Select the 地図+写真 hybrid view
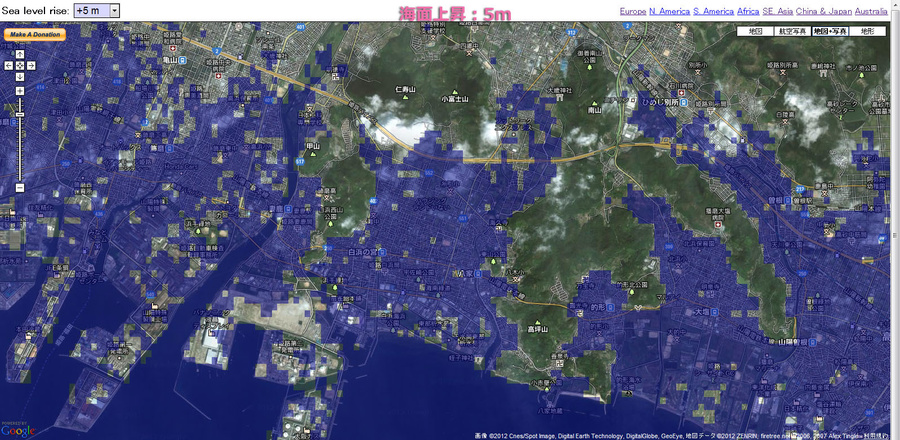The width and height of the screenshot is (900, 440). pos(830,32)
